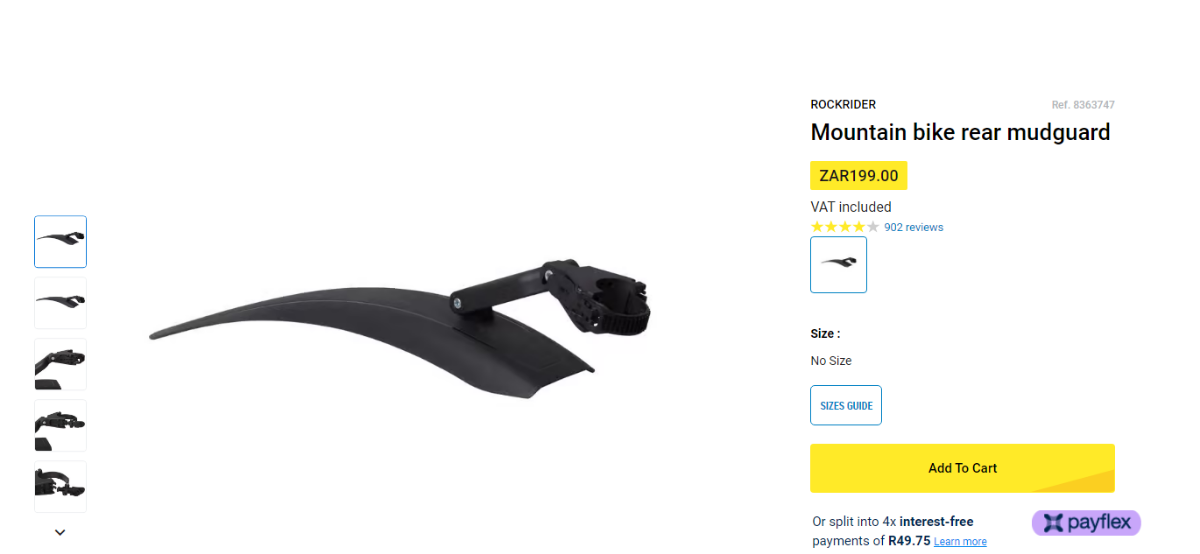1200x554 pixels.
Task: Open the third thumbnail showing the mount arm
Action: pos(60,364)
